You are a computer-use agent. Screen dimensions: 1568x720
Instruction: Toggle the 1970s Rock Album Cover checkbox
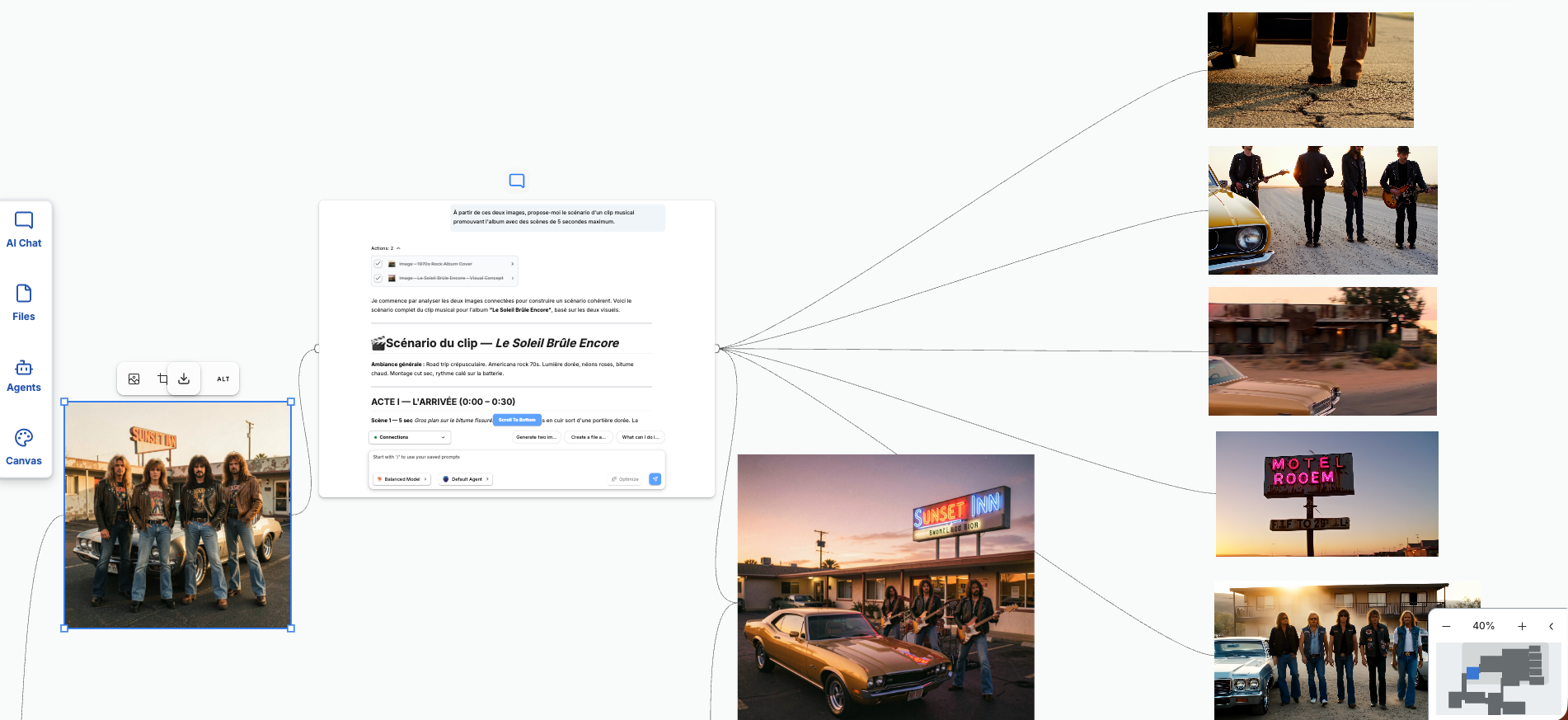[x=378, y=264]
